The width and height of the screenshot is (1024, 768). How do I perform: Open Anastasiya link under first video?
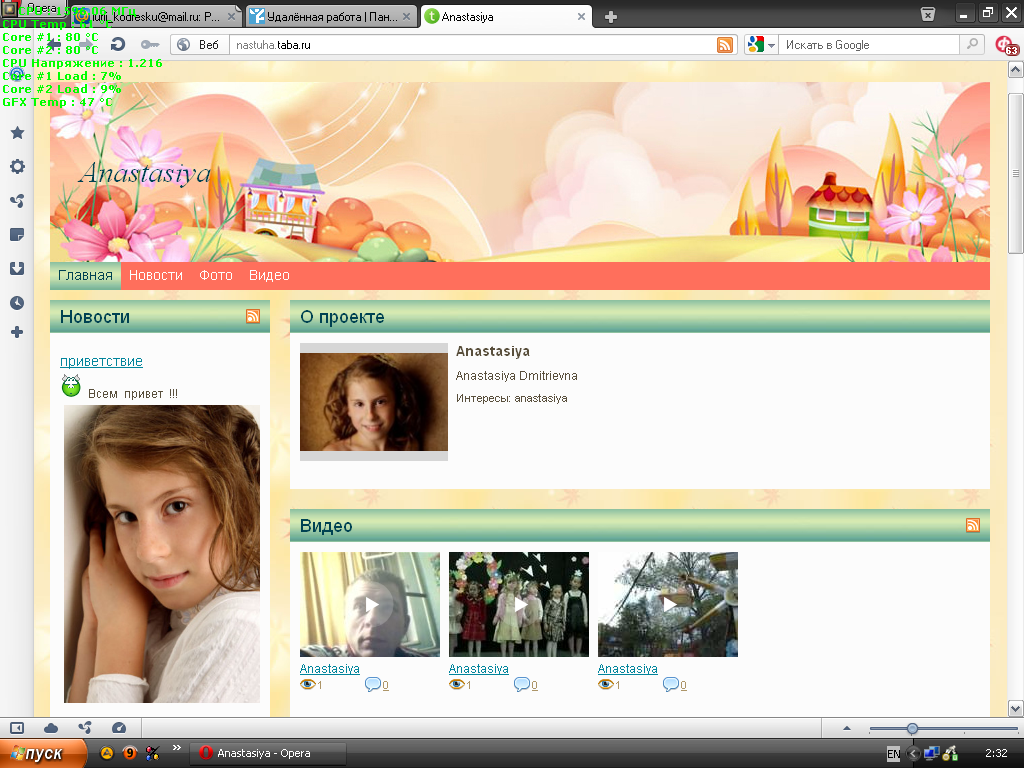pos(329,669)
